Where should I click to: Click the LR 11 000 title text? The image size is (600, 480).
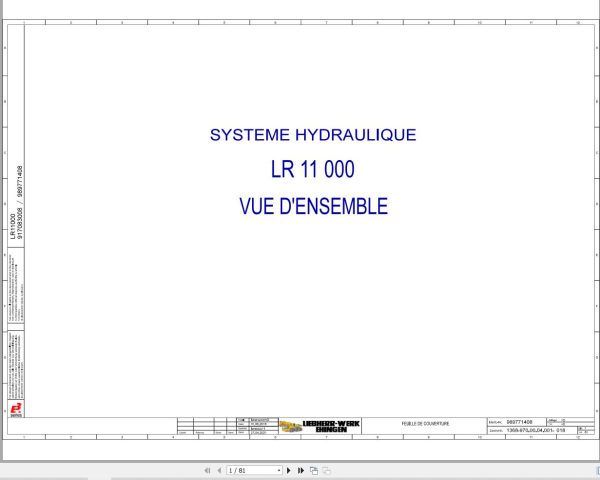313,169
